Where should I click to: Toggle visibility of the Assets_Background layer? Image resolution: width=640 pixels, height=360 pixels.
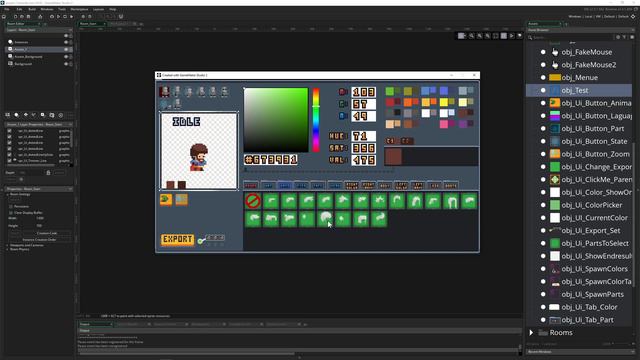point(66,56)
